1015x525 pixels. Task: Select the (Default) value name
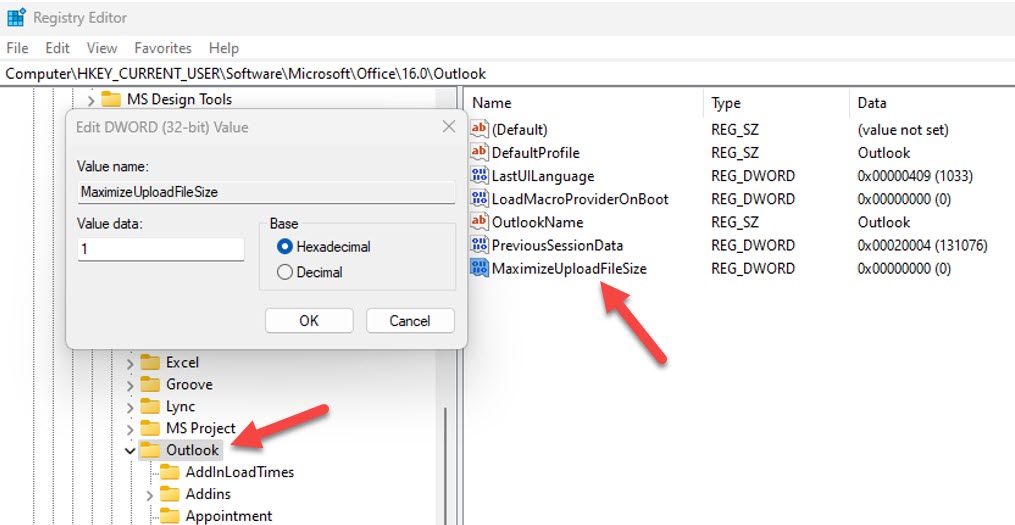tap(519, 129)
